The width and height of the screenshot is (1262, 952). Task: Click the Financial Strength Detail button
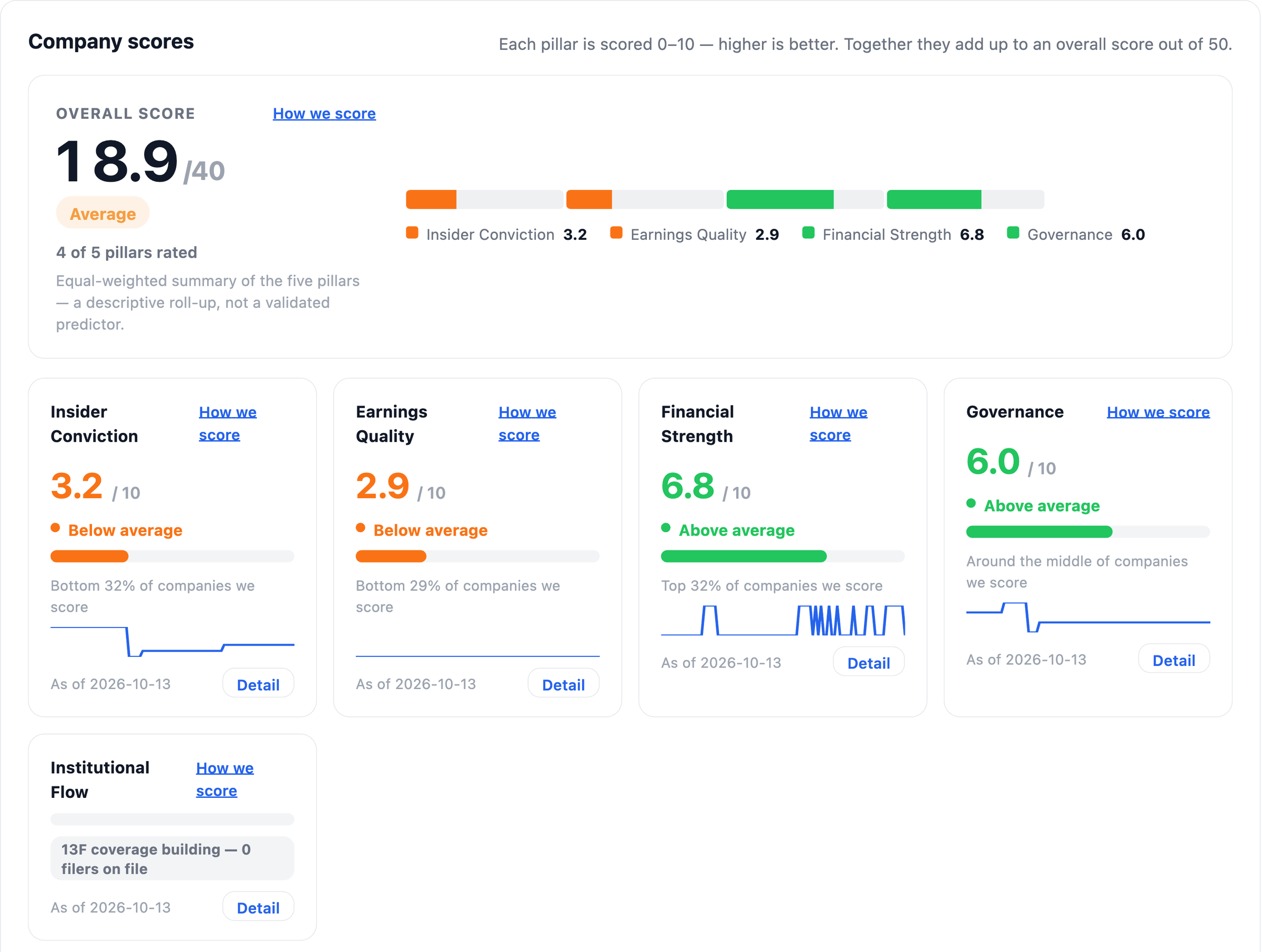[868, 663]
